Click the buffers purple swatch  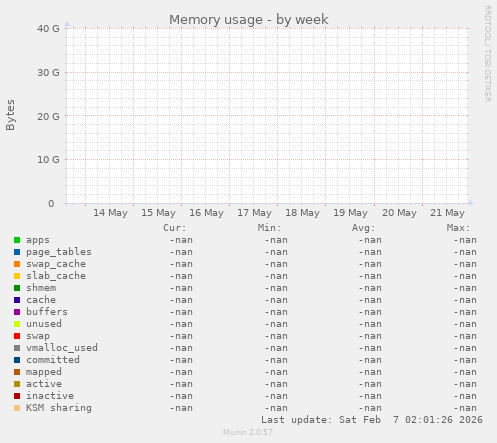click(17, 312)
